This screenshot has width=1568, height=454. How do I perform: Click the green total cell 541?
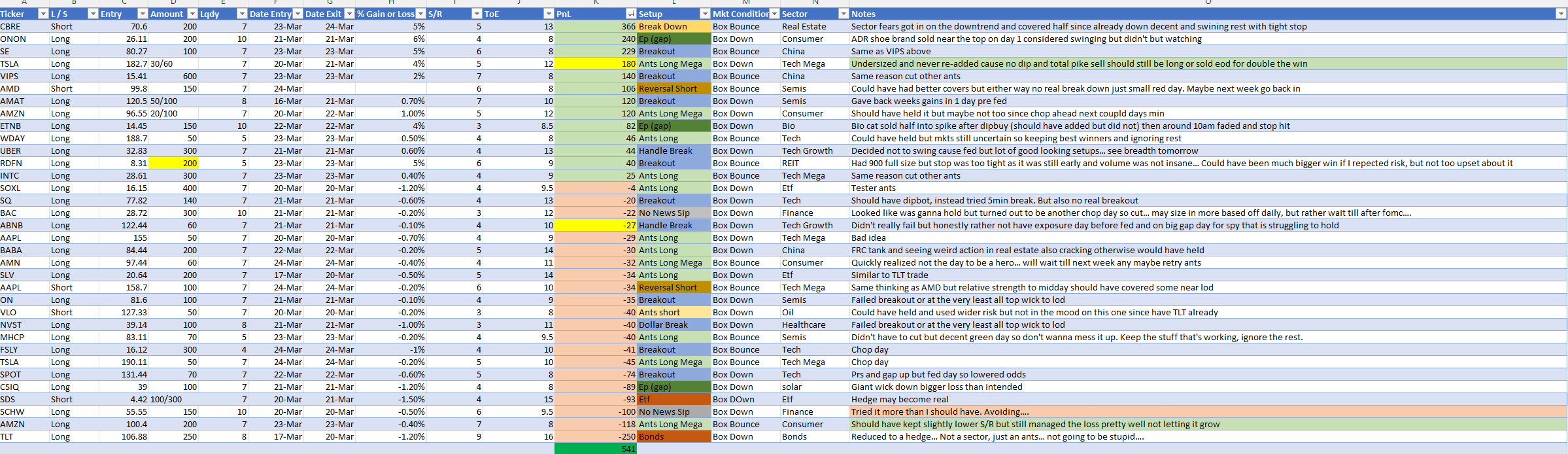(596, 449)
